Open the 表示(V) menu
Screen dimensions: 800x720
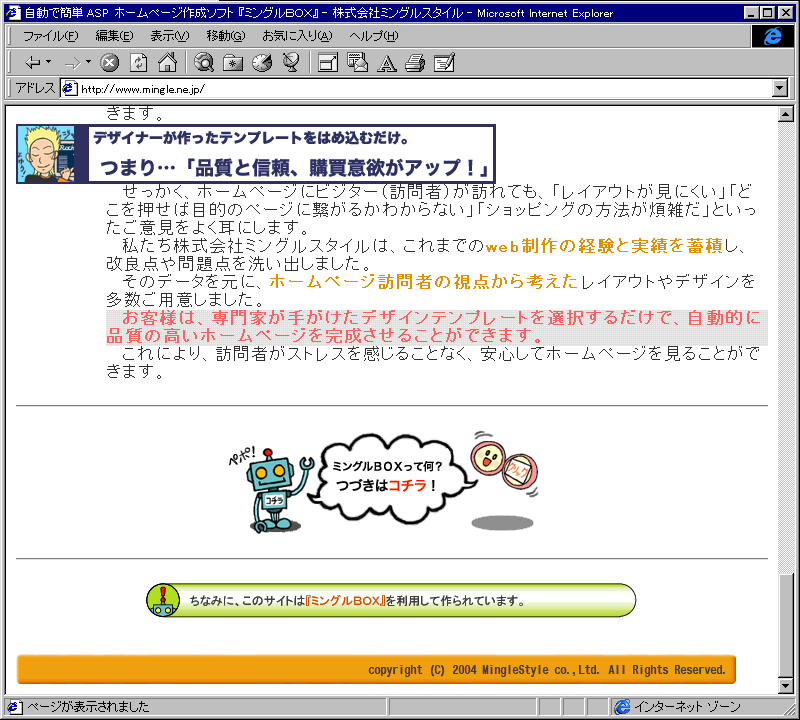169,36
